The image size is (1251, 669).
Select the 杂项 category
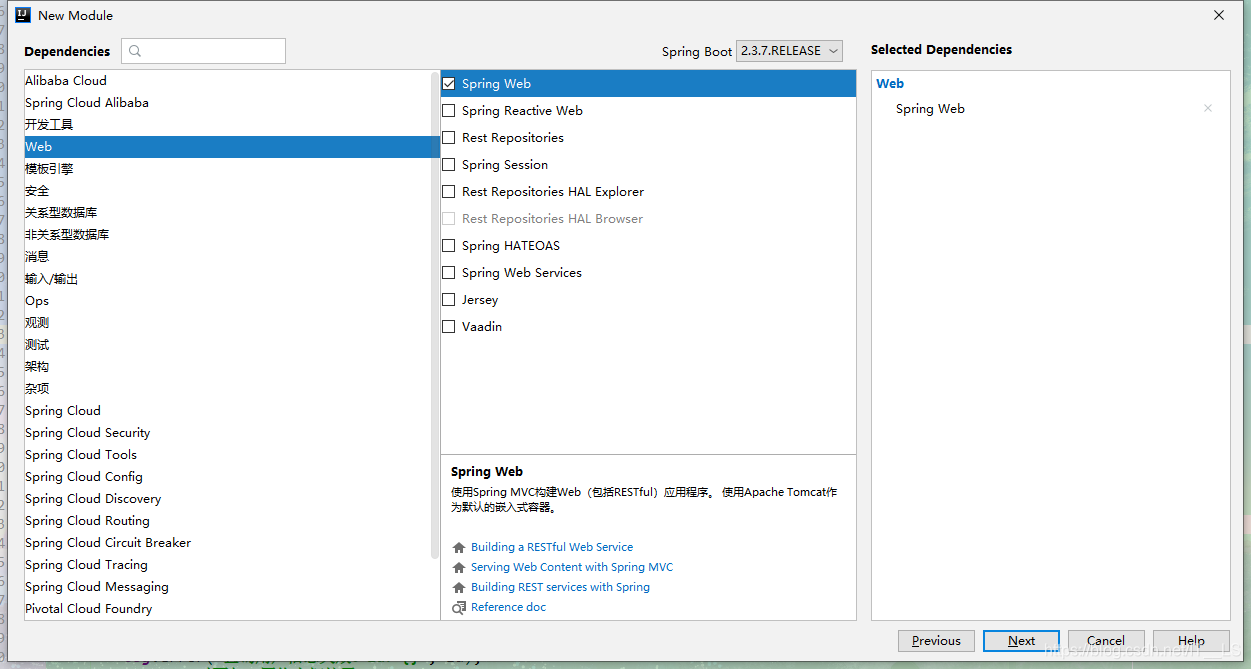pyautogui.click(x=228, y=389)
